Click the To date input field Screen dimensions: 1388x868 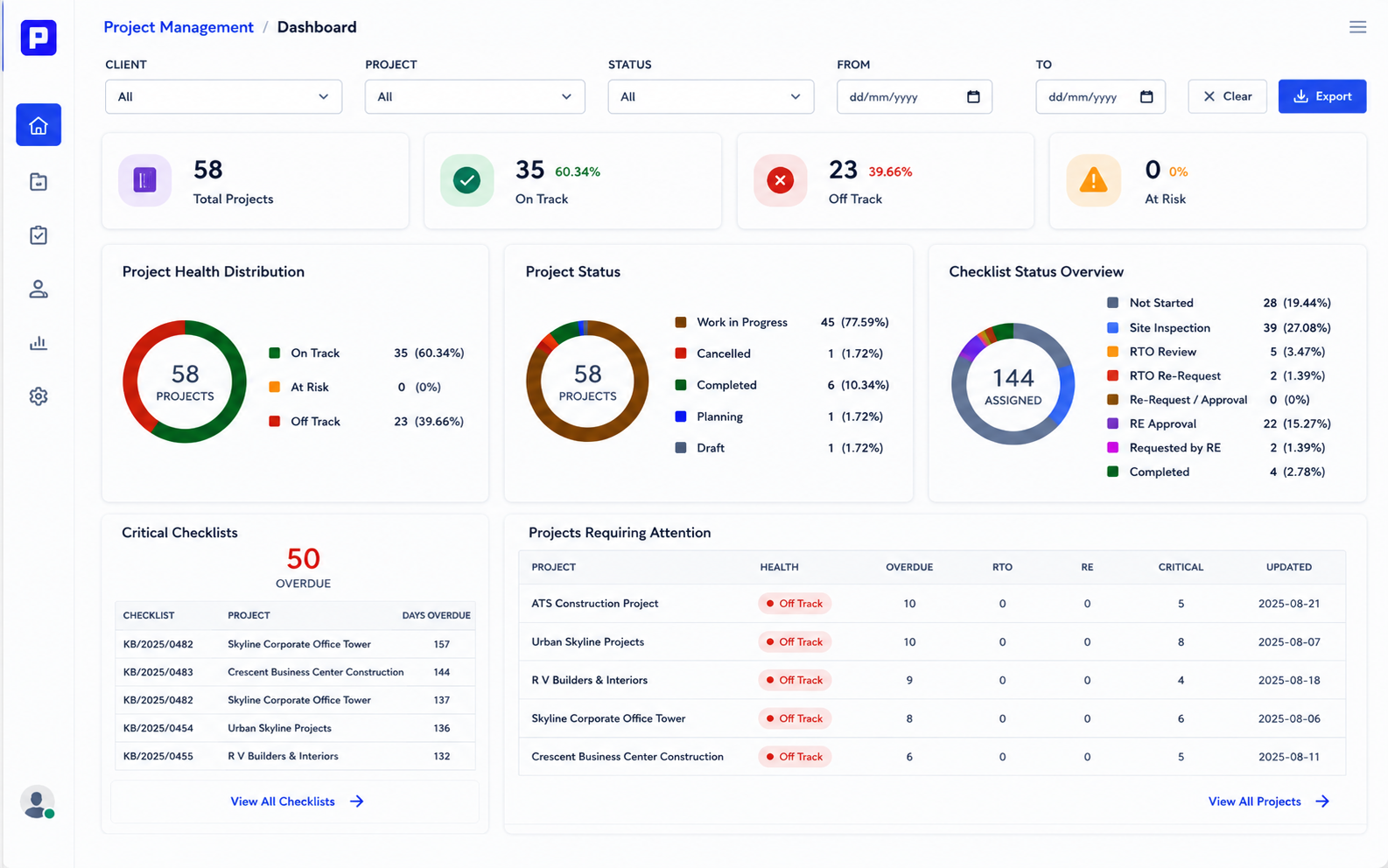(x=1100, y=96)
